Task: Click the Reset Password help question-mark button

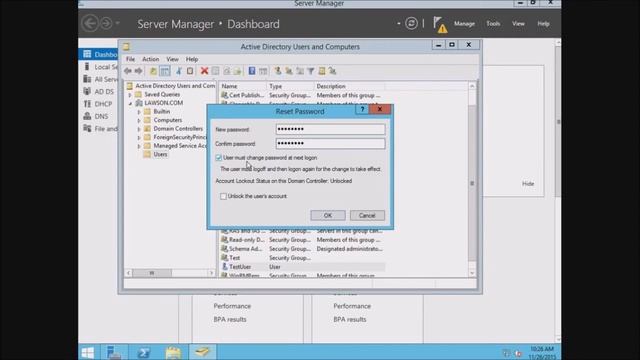Action: (362, 109)
